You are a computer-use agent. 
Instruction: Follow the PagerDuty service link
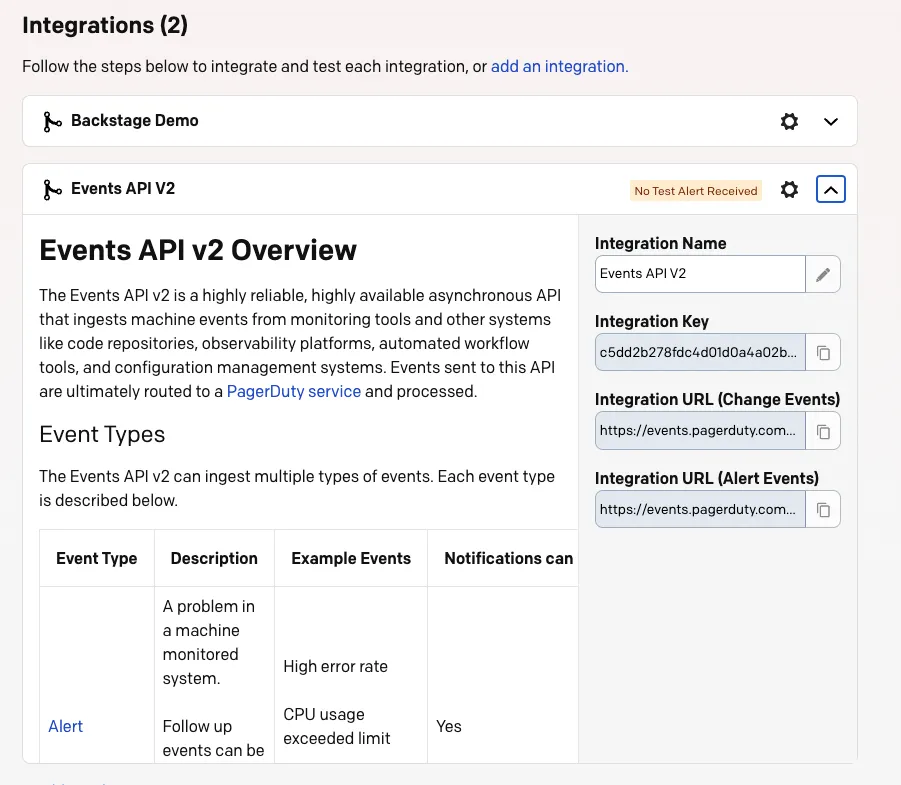tap(294, 391)
